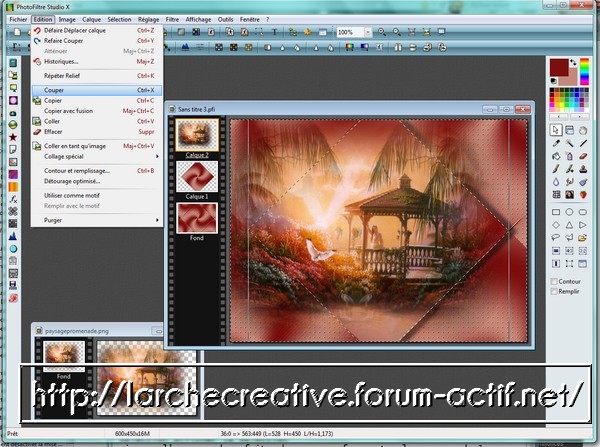This screenshot has width=600, height=447.
Task: Click the rainbow color spectrum strip
Action: pyautogui.click(x=584, y=72)
